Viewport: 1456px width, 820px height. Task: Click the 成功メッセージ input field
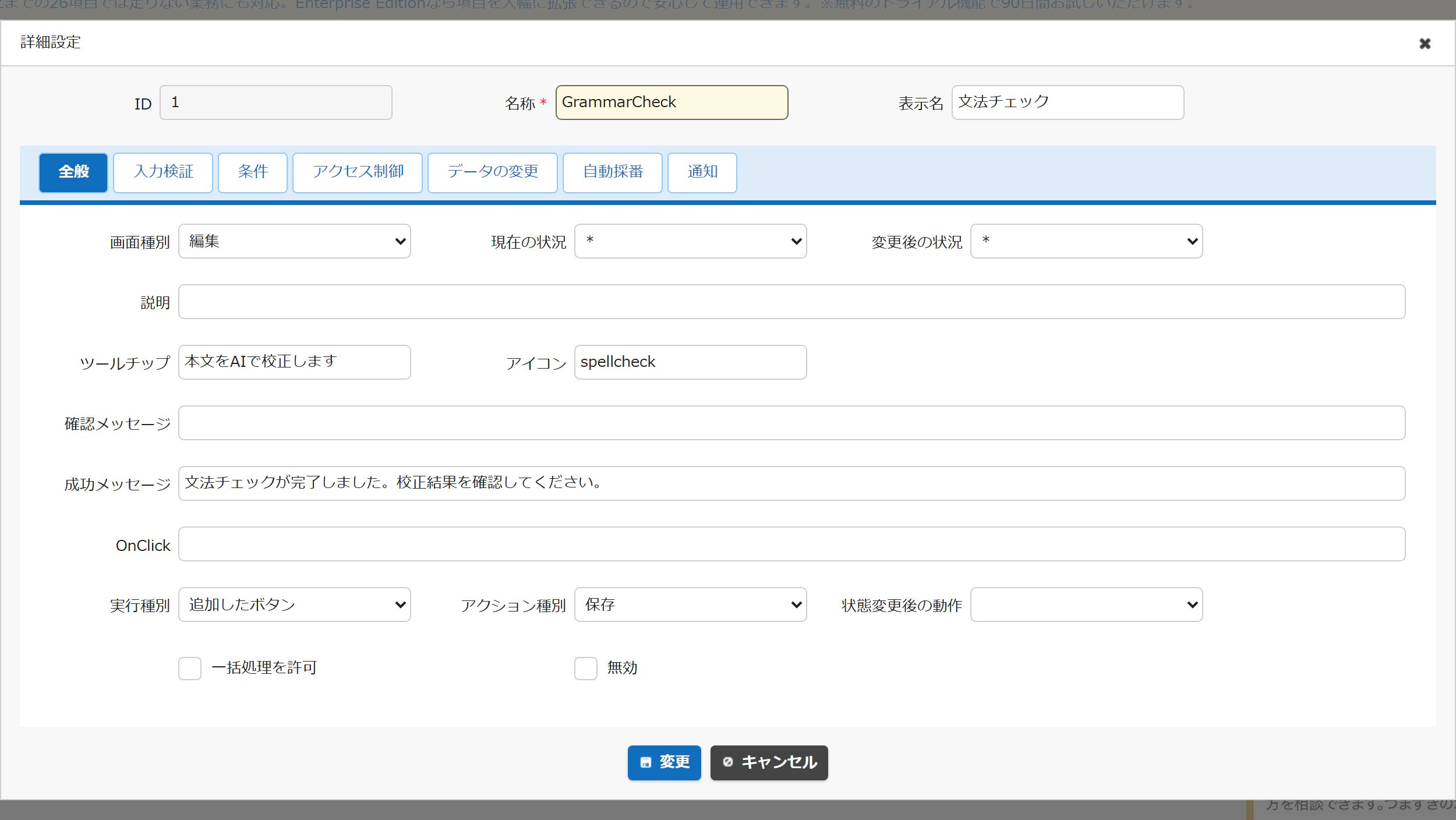click(x=792, y=483)
